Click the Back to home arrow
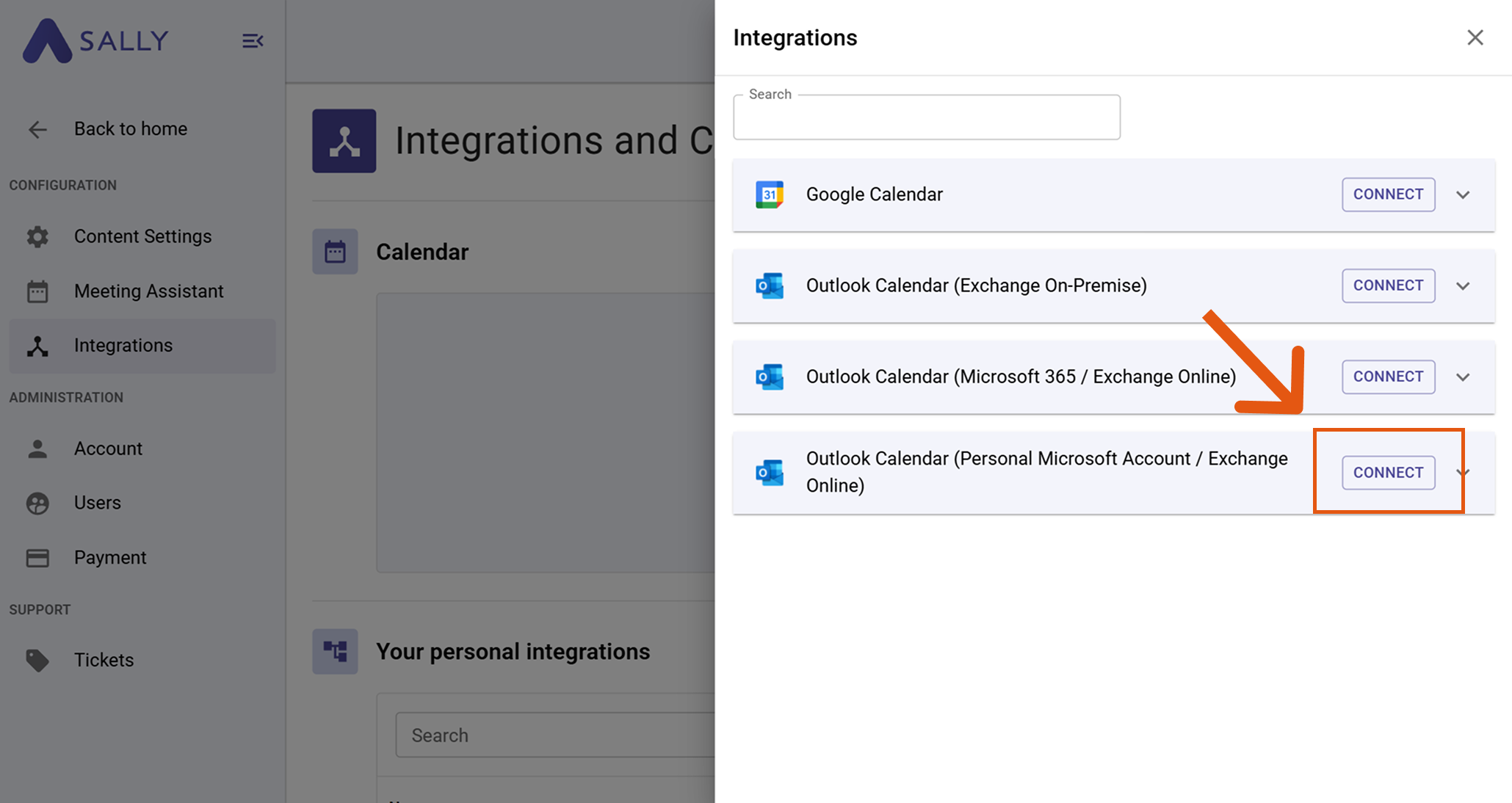1512x803 pixels. (37, 130)
